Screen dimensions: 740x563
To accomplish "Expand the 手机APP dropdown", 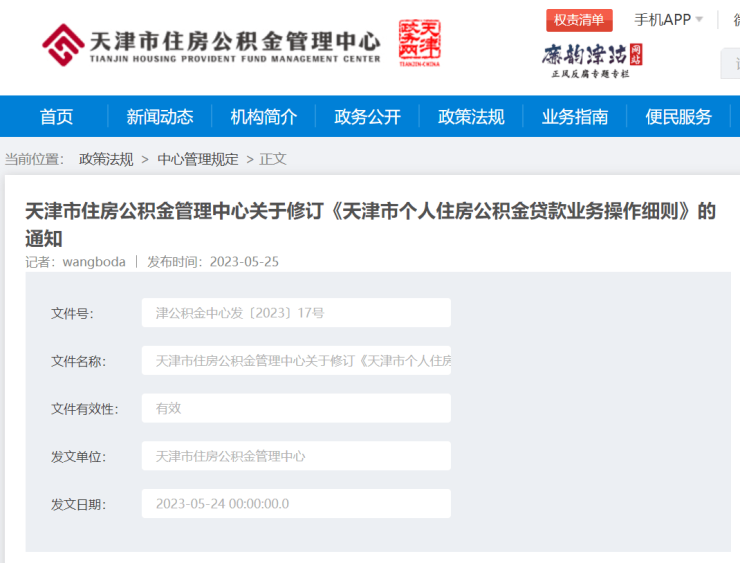I will click(668, 20).
